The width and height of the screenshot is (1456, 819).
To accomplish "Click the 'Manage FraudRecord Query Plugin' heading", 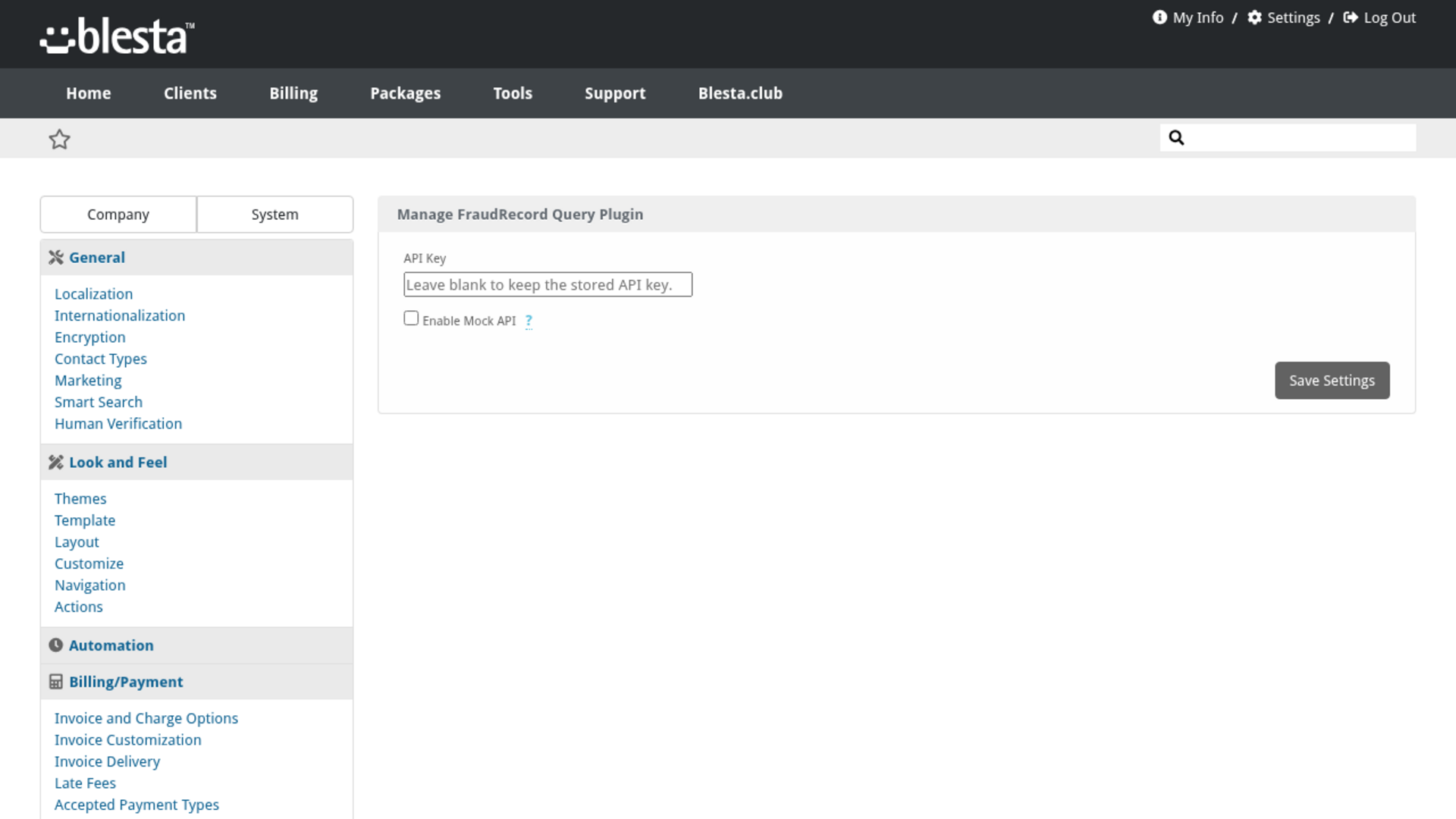I will pyautogui.click(x=520, y=215).
